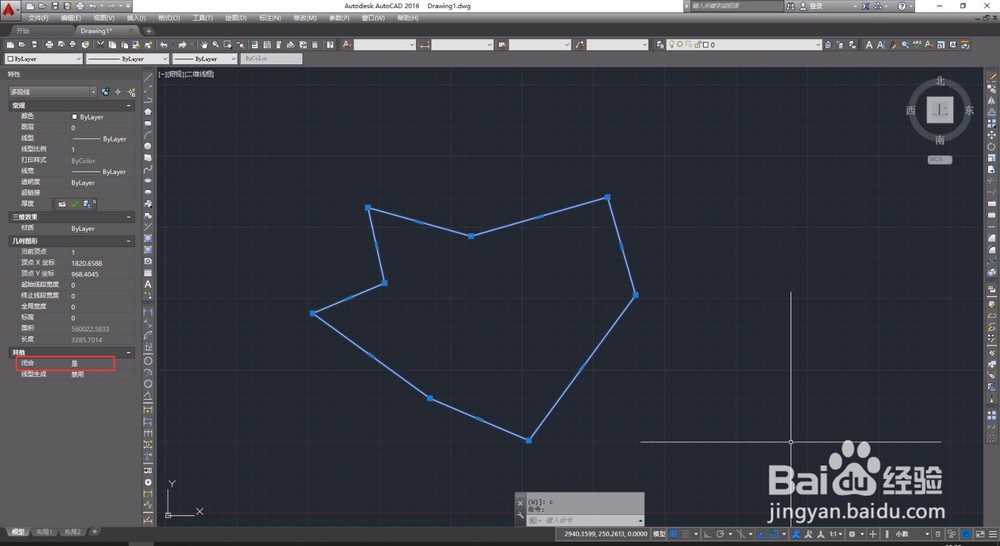
Task: Click the Cut scissors icon
Action: (x=100, y=45)
